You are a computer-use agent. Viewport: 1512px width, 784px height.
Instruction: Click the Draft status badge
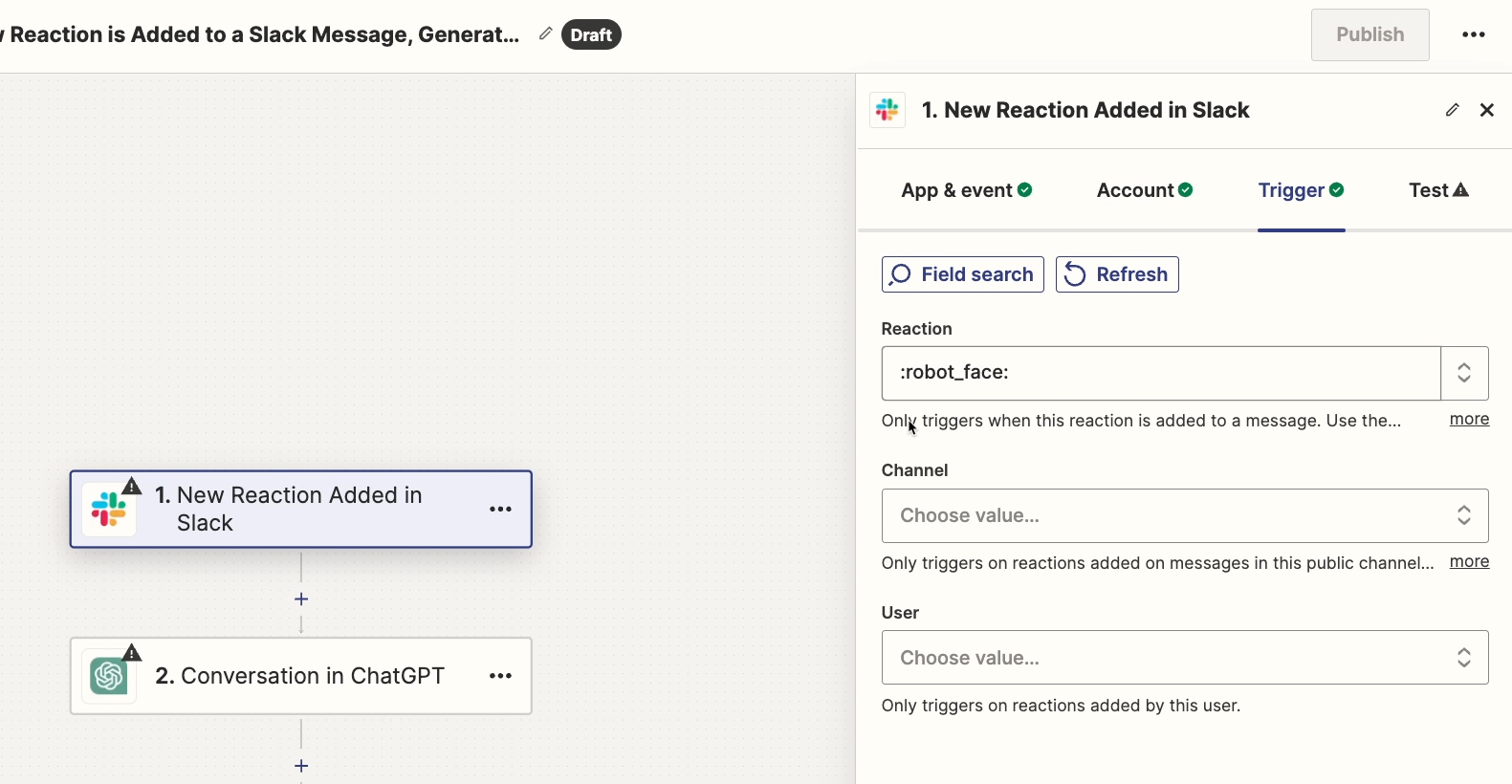[x=591, y=34]
